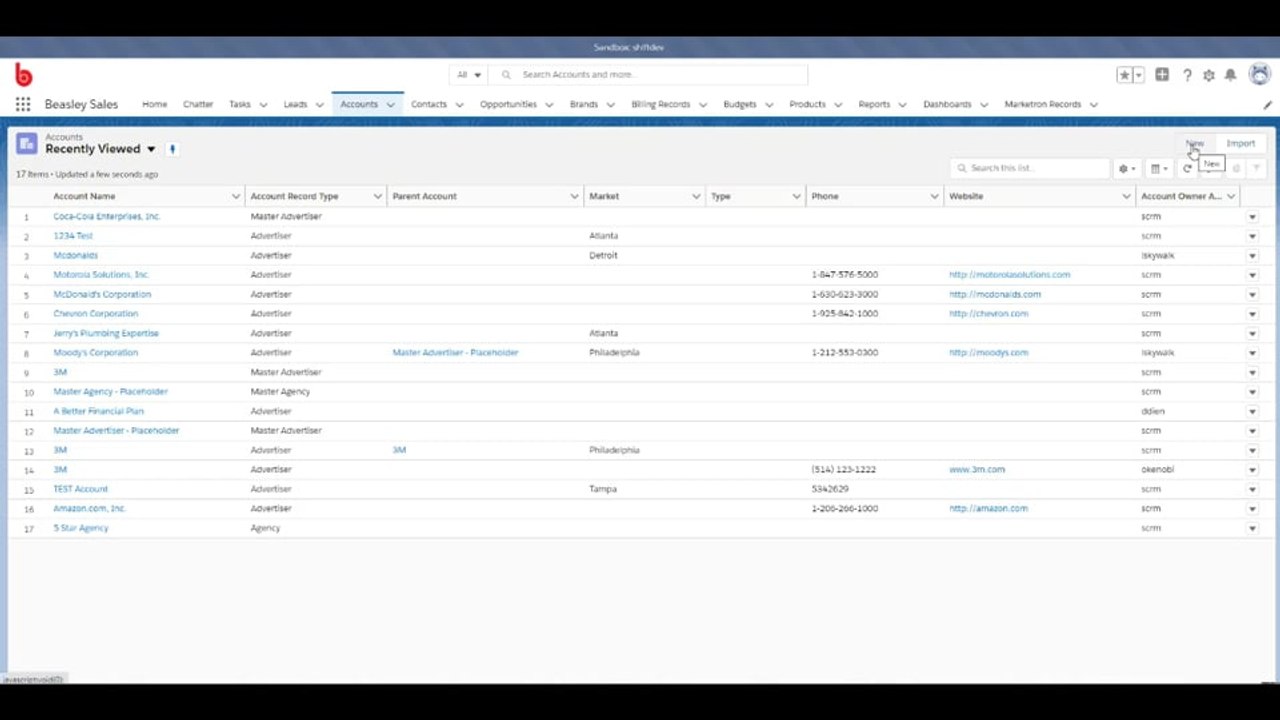Screen dimensions: 1280x720
Task: Open the Display As table selector
Action: (x=1158, y=169)
